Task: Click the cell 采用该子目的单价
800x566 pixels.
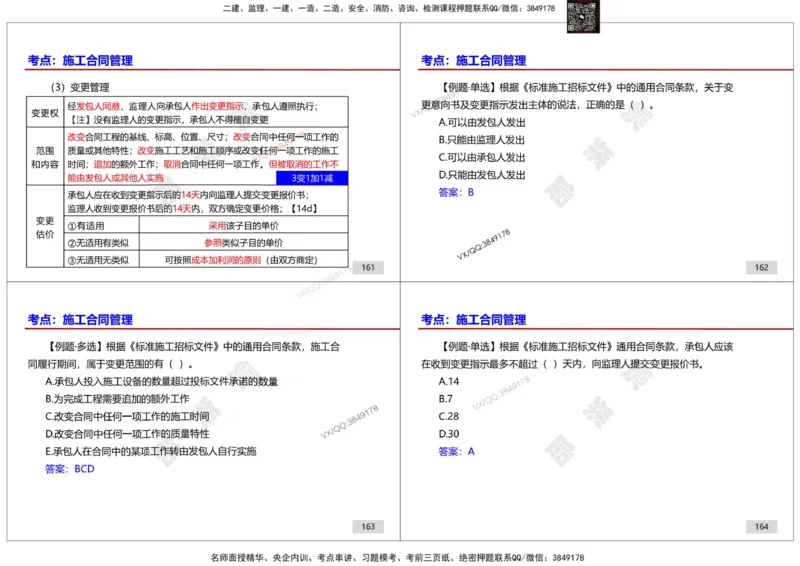Action: (244, 226)
